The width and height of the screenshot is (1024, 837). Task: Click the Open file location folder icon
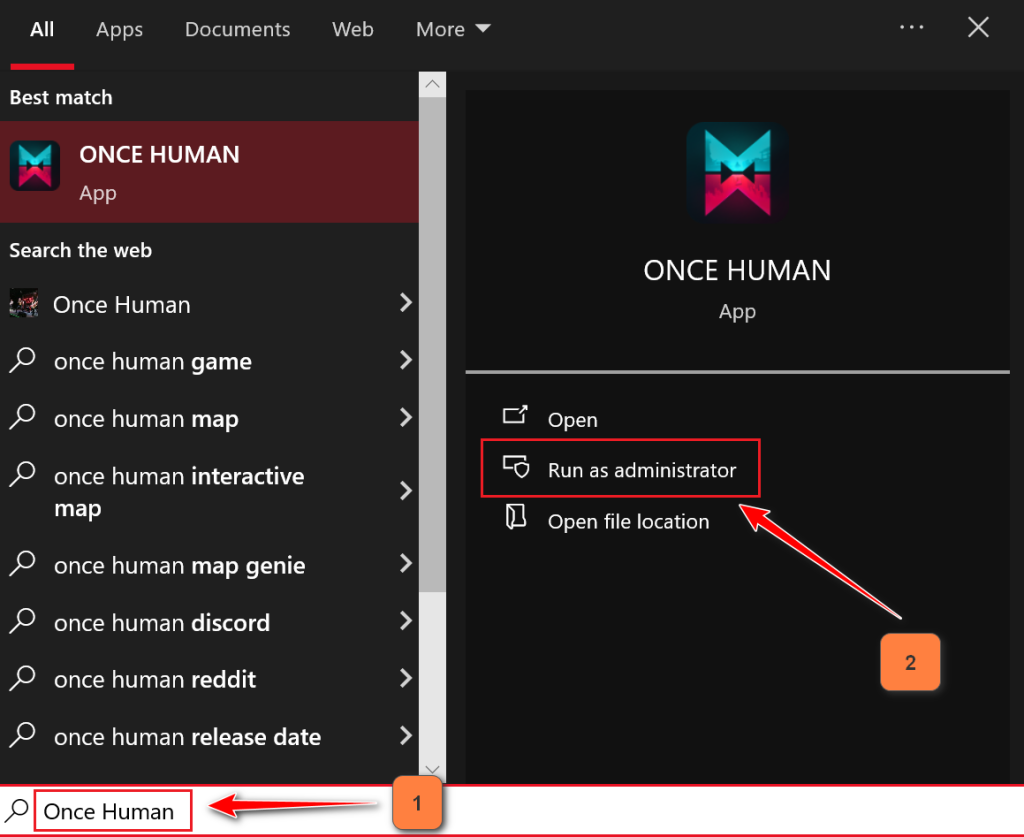(x=515, y=516)
